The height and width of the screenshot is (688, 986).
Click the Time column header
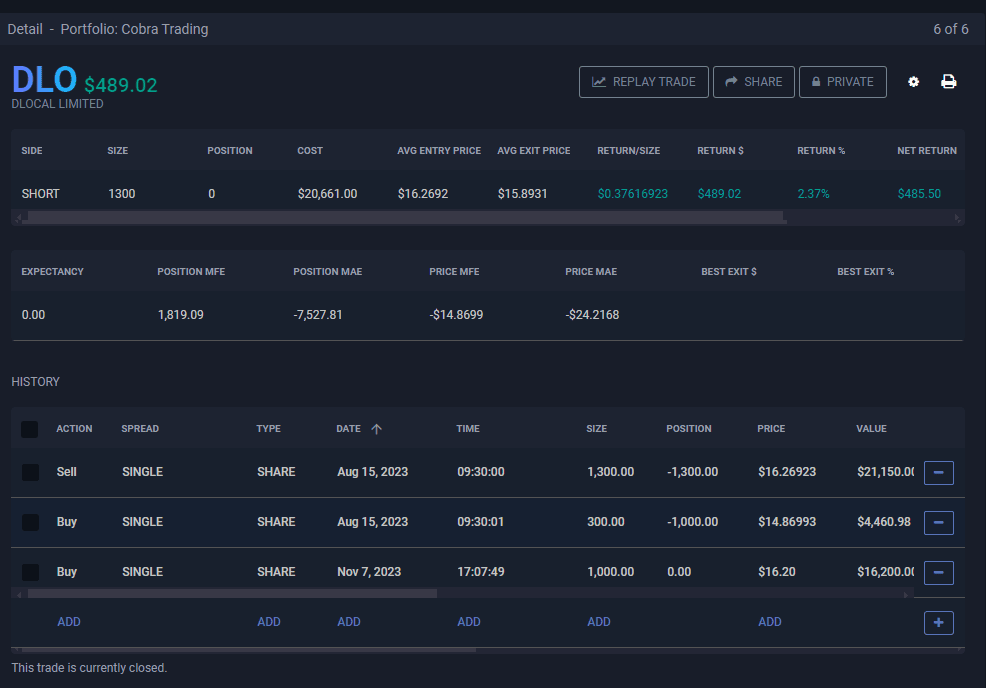tap(468, 429)
